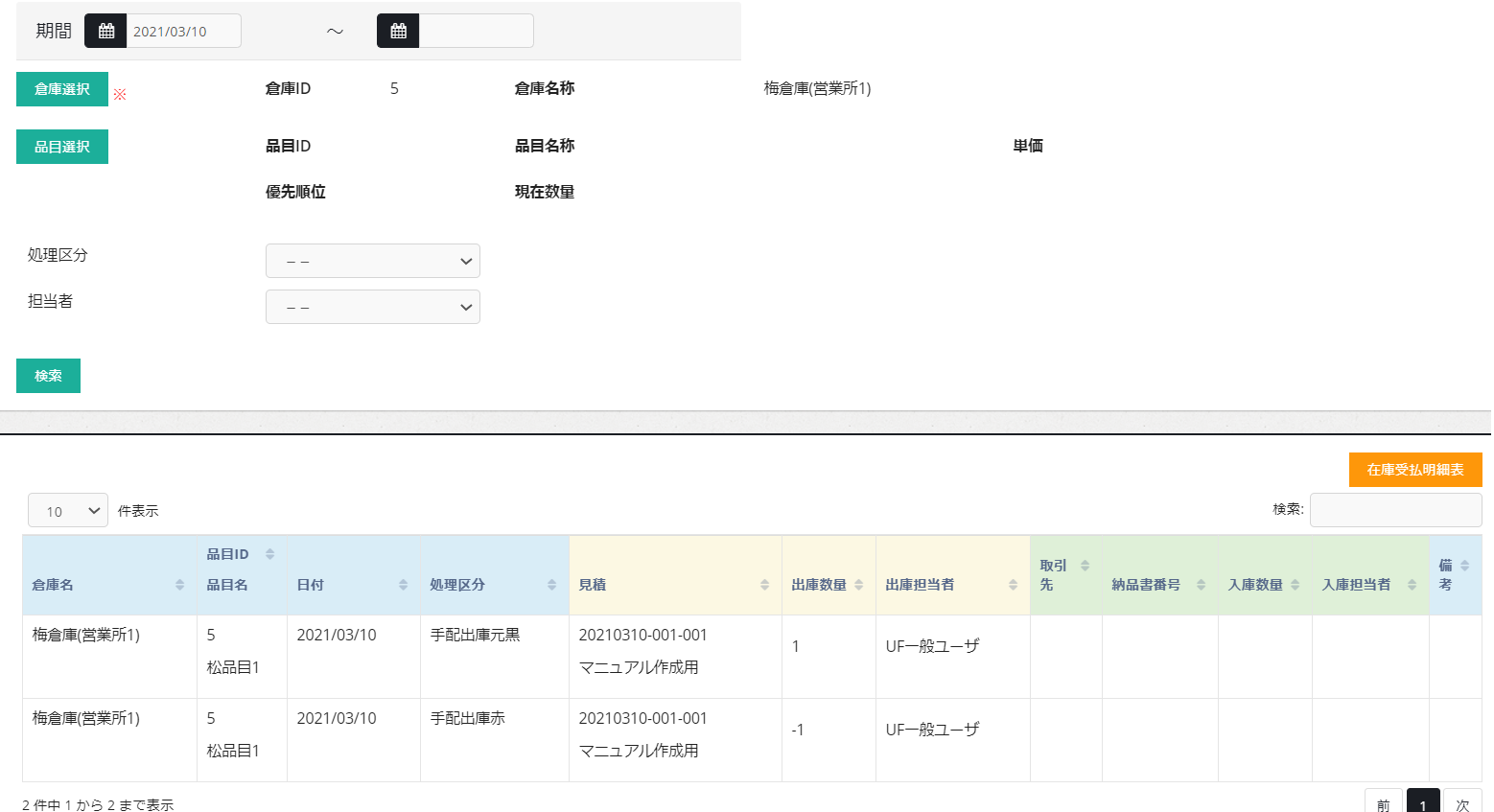This screenshot has width=1494, height=812.
Task: Go to 次 page in pagination
Action: click(1461, 803)
